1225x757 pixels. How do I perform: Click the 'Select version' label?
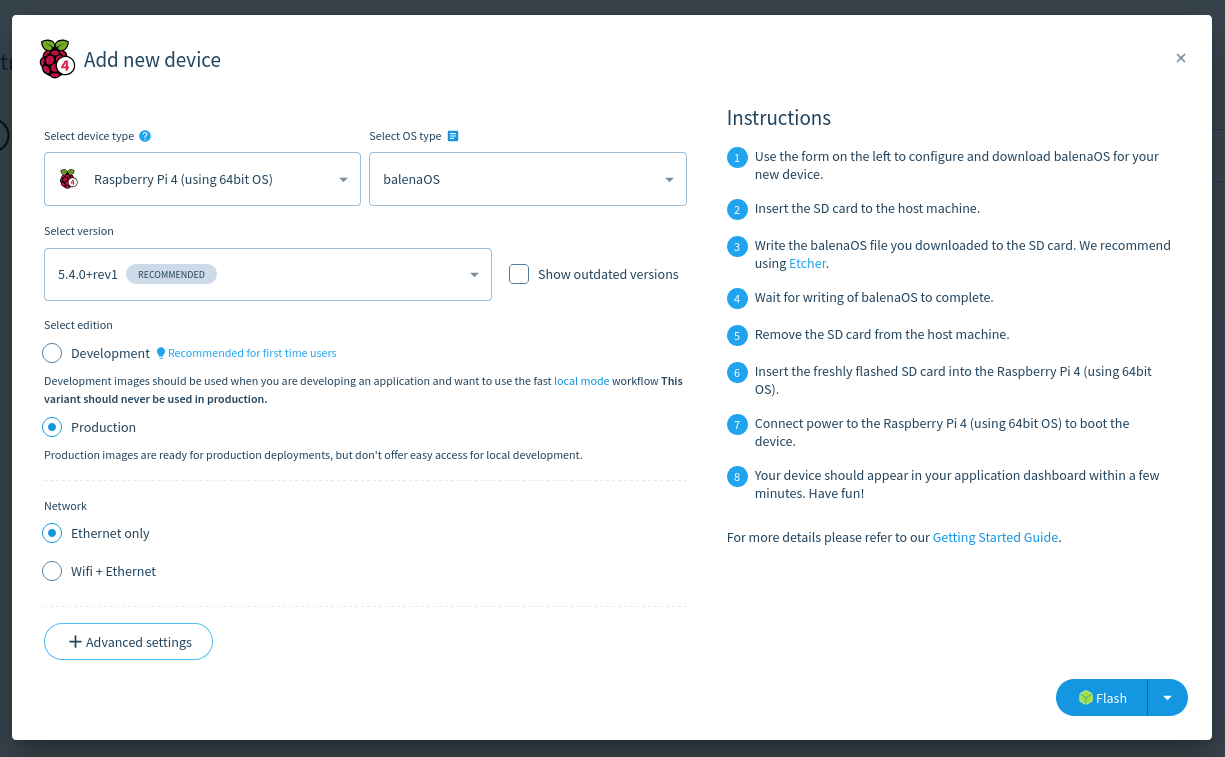[79, 231]
